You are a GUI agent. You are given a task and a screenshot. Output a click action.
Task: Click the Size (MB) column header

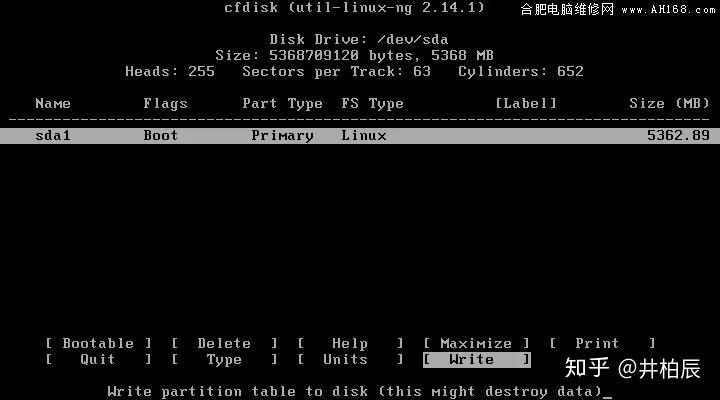pos(669,103)
